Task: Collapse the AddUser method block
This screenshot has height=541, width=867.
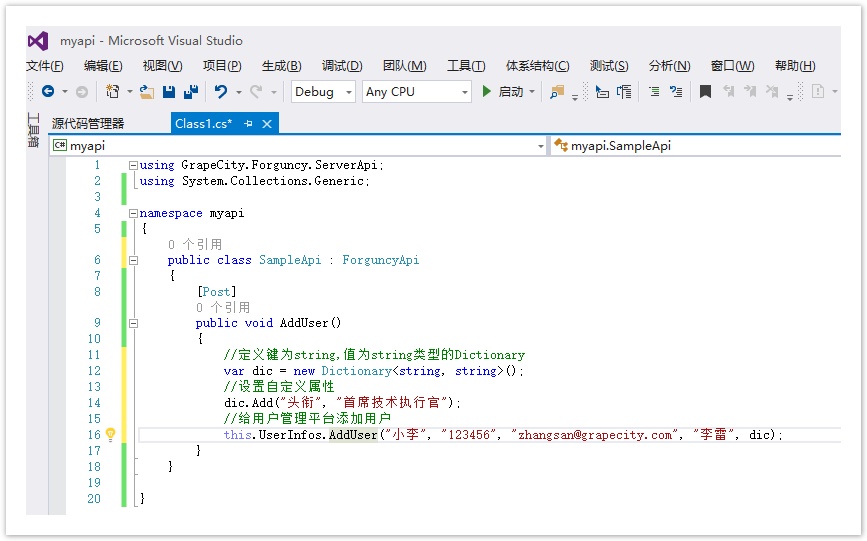Action: coord(133,323)
